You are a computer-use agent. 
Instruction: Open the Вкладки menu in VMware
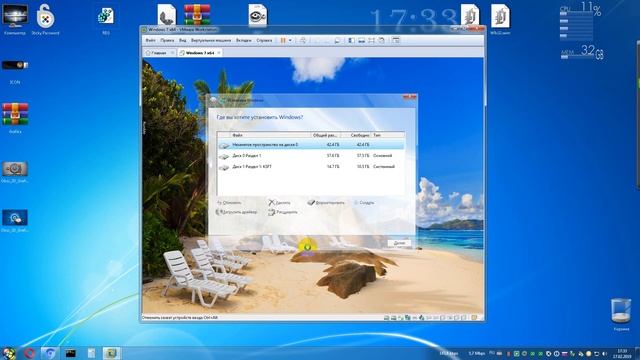(244, 40)
